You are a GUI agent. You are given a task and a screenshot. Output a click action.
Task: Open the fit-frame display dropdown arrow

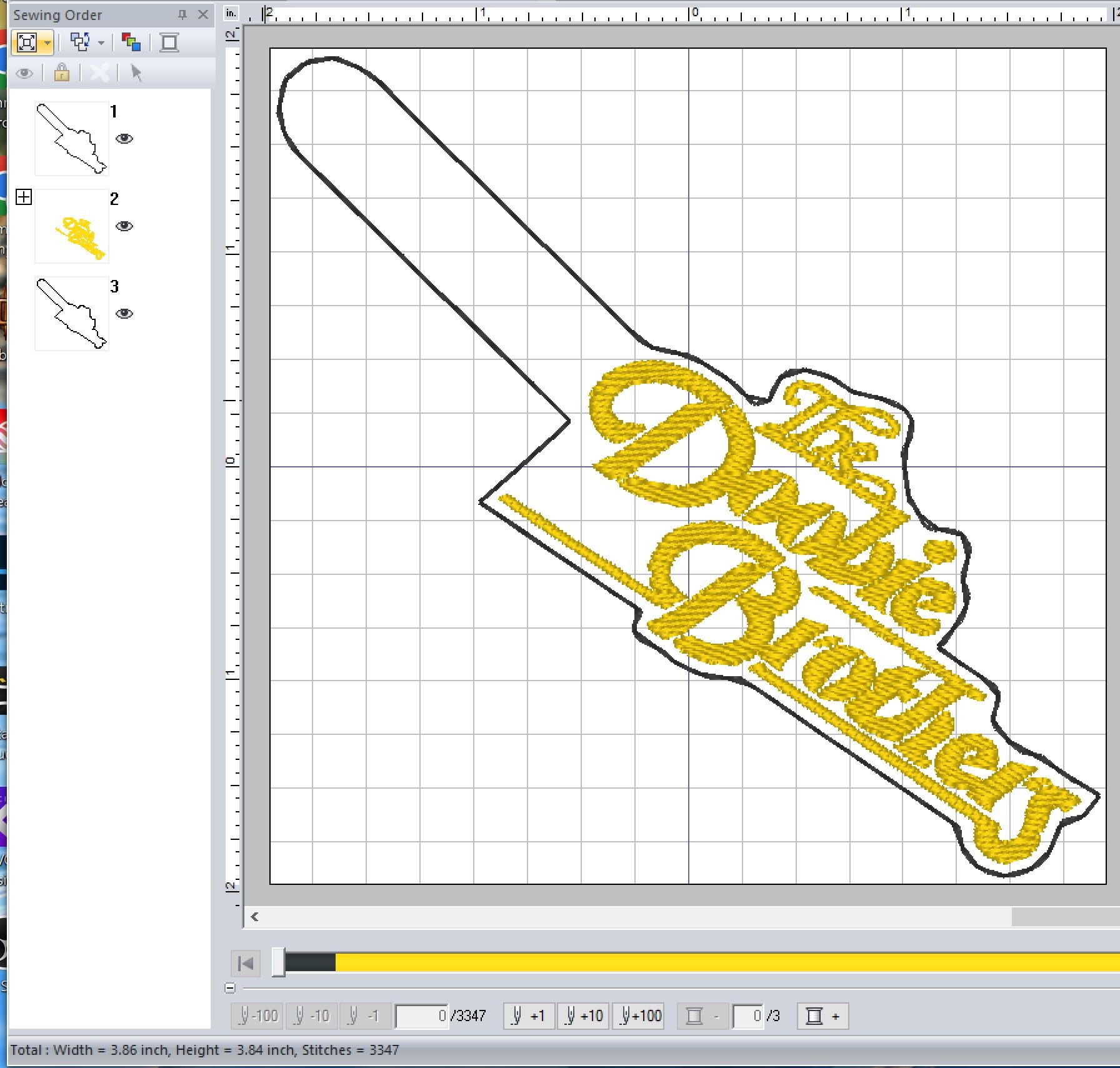[x=48, y=43]
